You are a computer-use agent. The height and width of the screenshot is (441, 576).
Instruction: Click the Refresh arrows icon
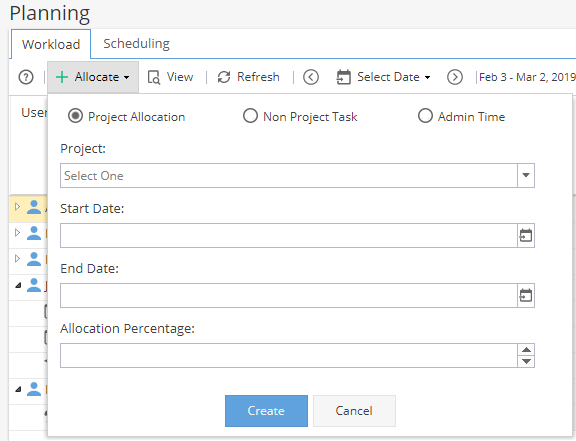tap(224, 77)
